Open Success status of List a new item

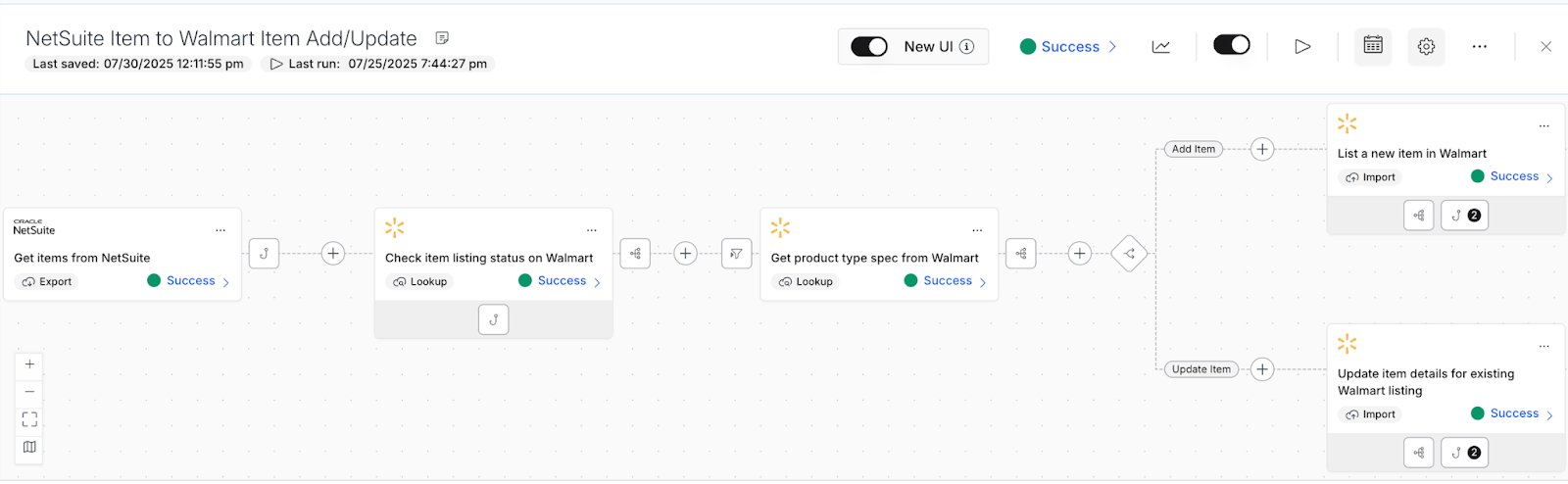1513,176
